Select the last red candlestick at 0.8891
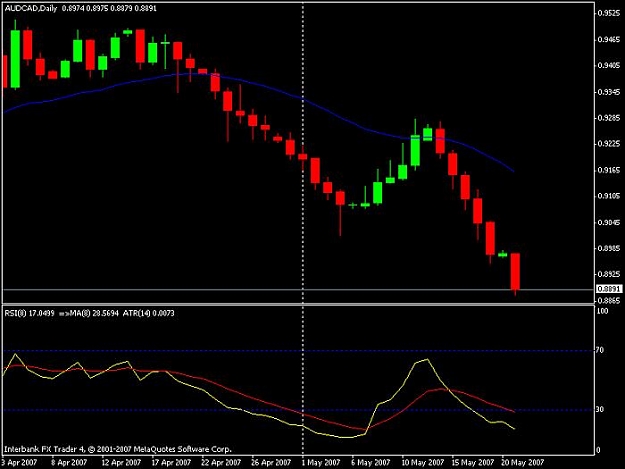Screen dimensions: 625x469 point(515,271)
